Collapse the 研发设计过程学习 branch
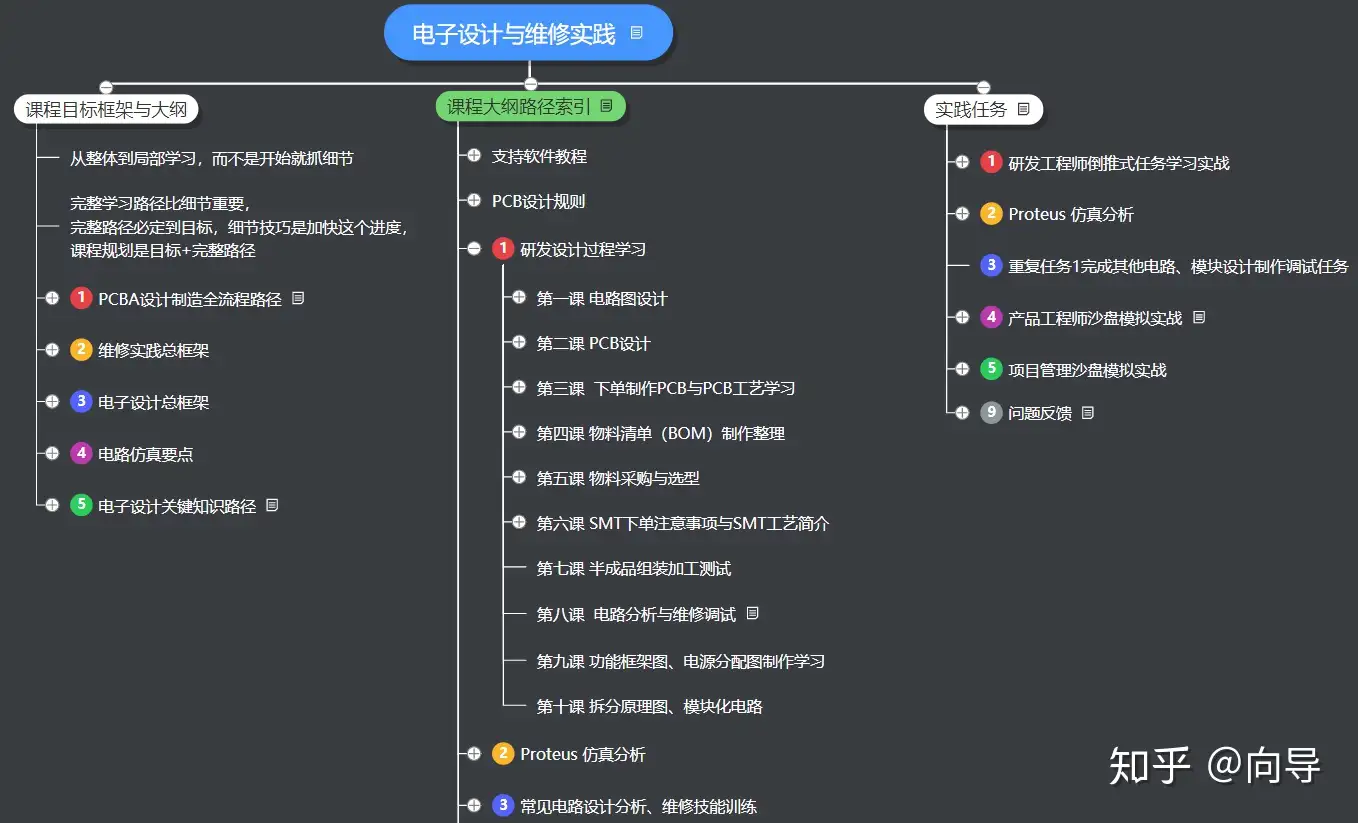 pyautogui.click(x=474, y=249)
